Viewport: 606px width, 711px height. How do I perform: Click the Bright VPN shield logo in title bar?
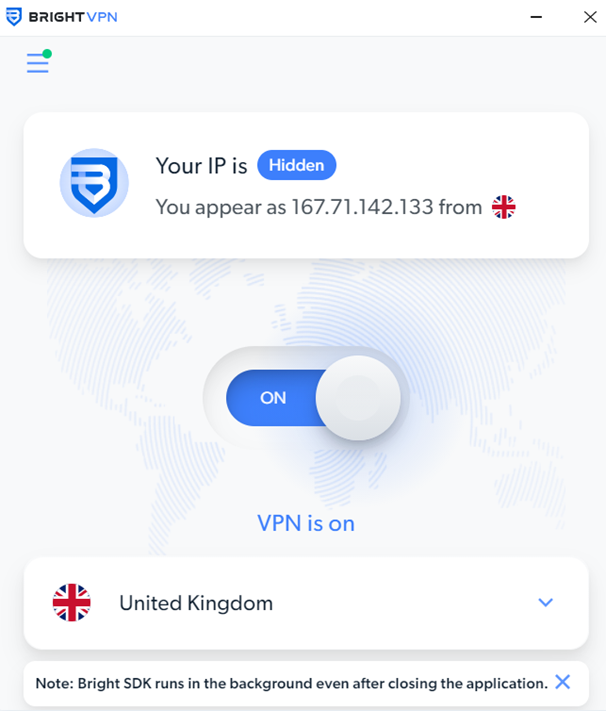14,17
